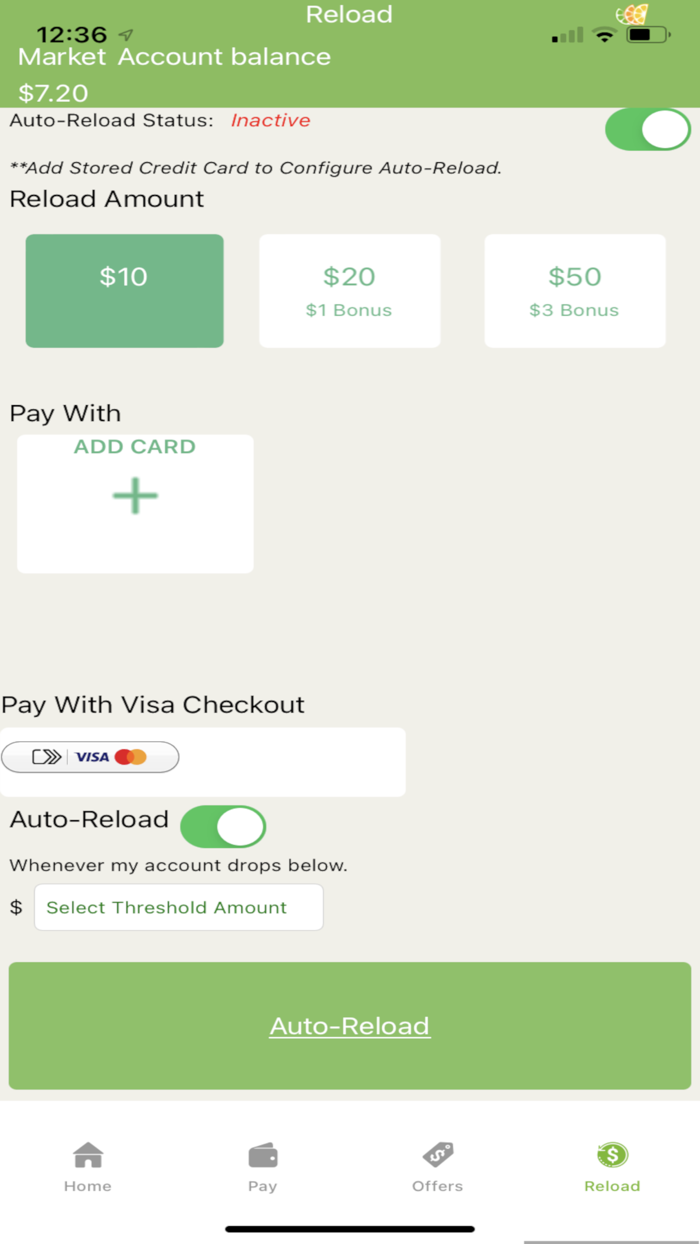Tap the Reload dollar coin icon

click(x=612, y=1155)
